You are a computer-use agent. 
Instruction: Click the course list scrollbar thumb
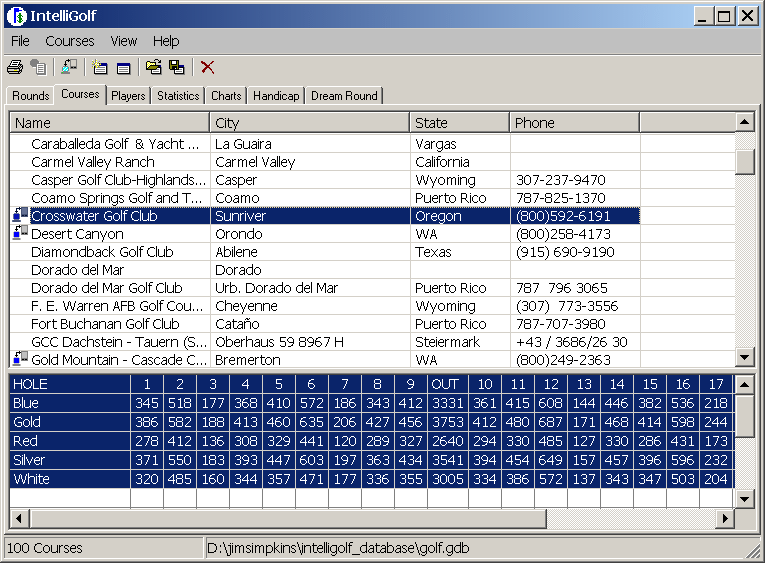745,161
